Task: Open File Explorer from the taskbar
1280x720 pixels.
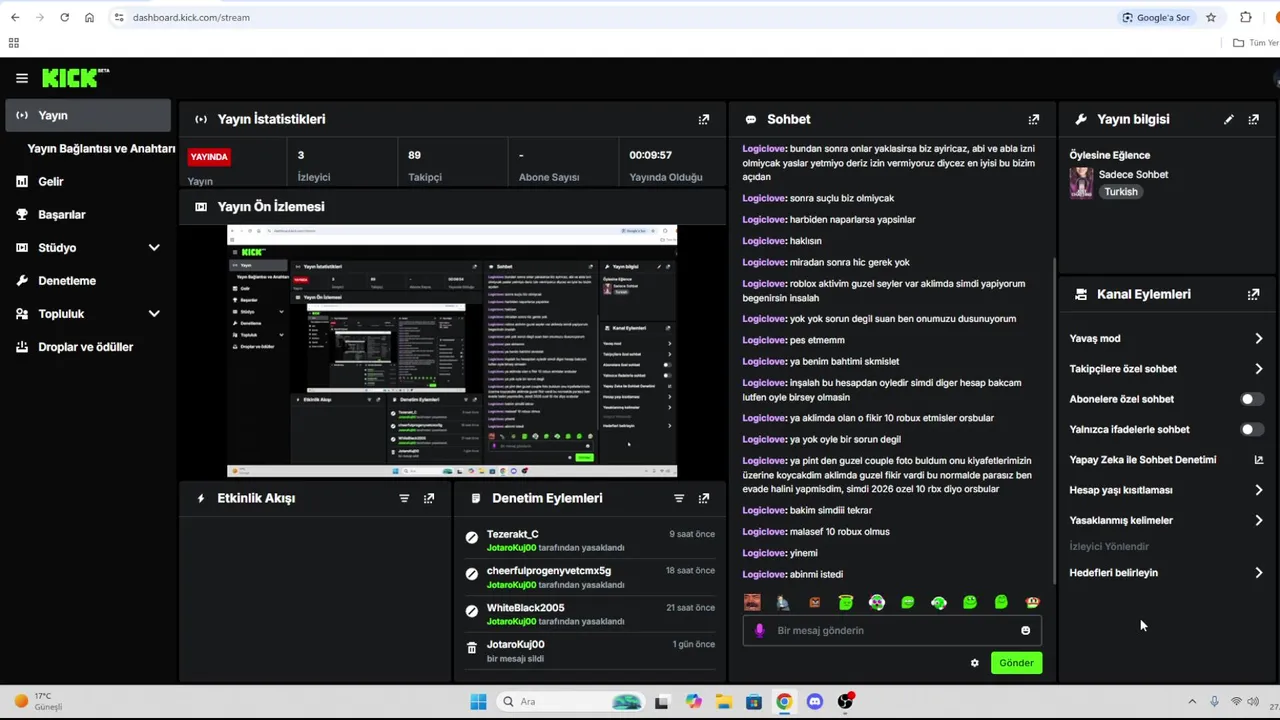Action: coord(723,702)
